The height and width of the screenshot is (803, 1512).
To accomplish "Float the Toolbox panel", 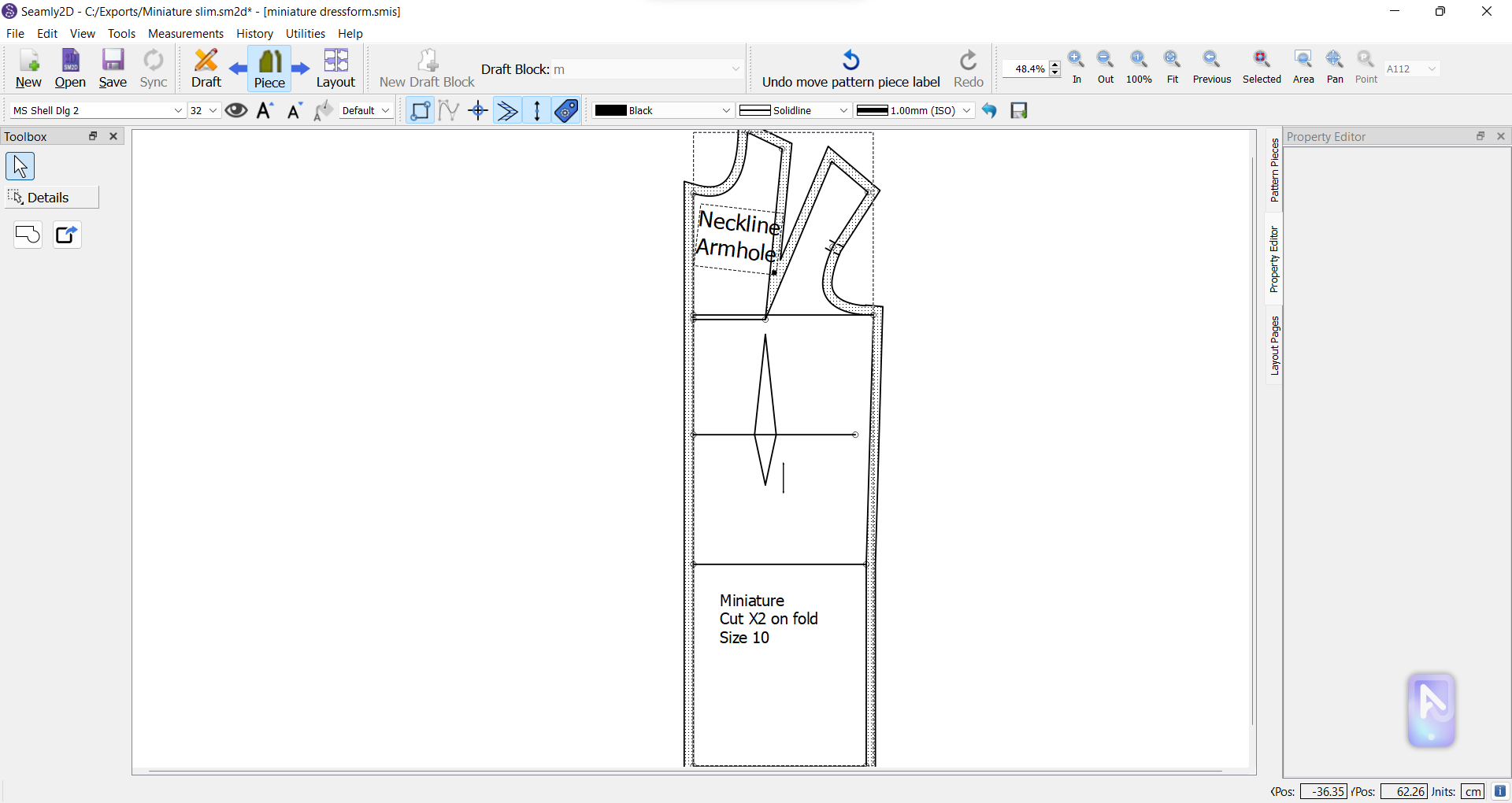I will click(x=93, y=136).
